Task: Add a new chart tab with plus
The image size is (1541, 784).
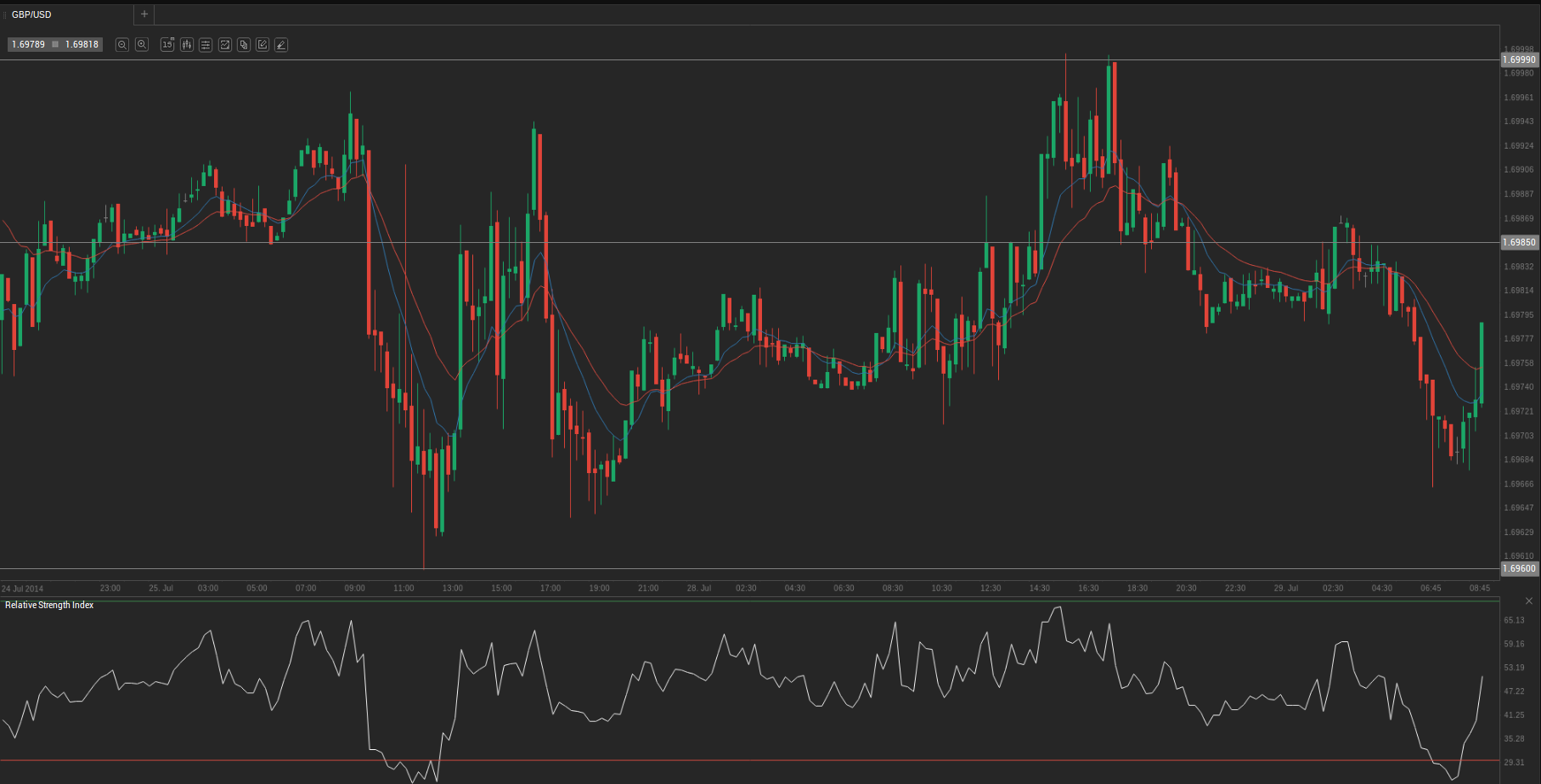Action: click(144, 14)
